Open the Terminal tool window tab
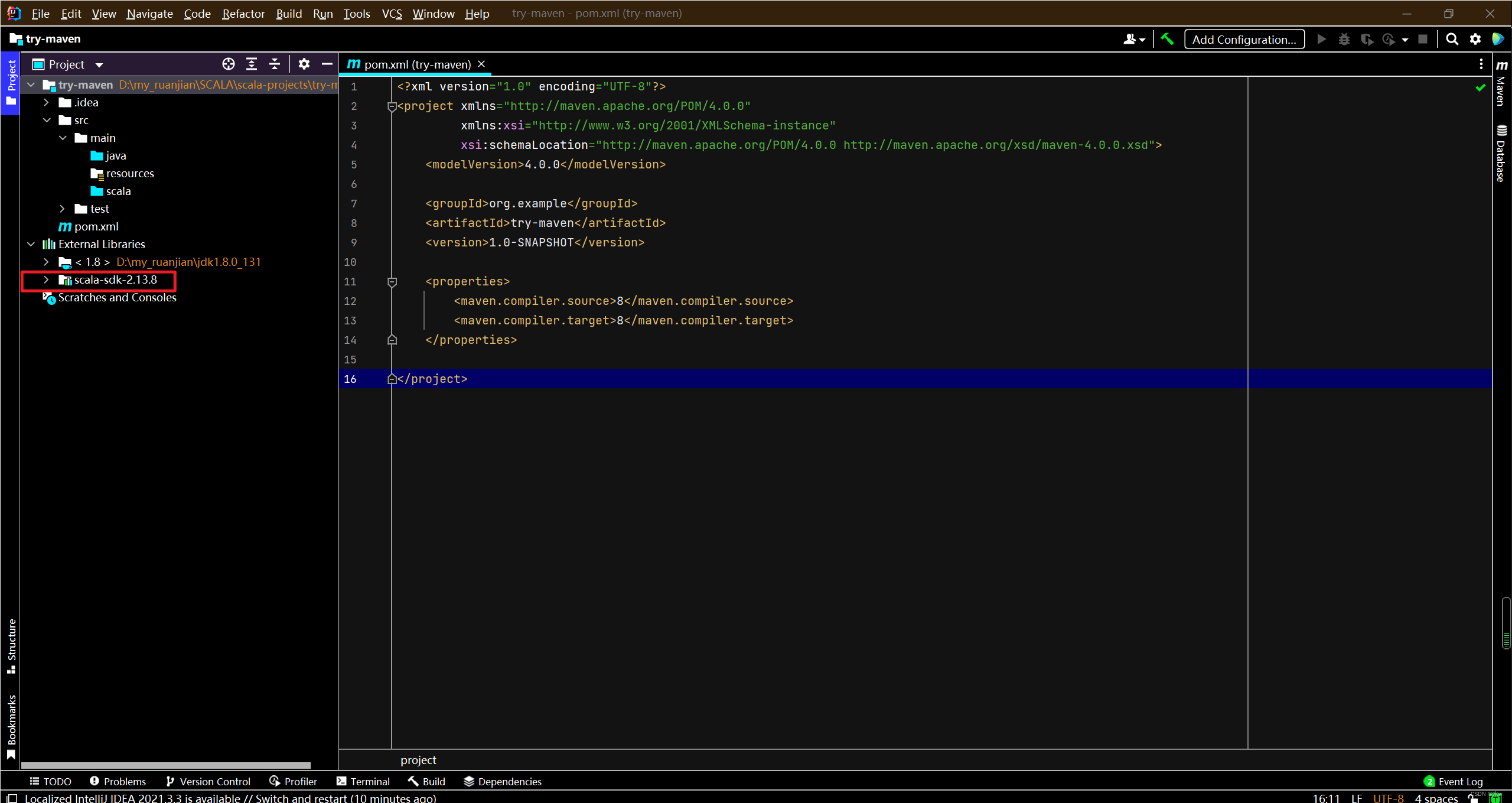The height and width of the screenshot is (803, 1512). (x=363, y=781)
